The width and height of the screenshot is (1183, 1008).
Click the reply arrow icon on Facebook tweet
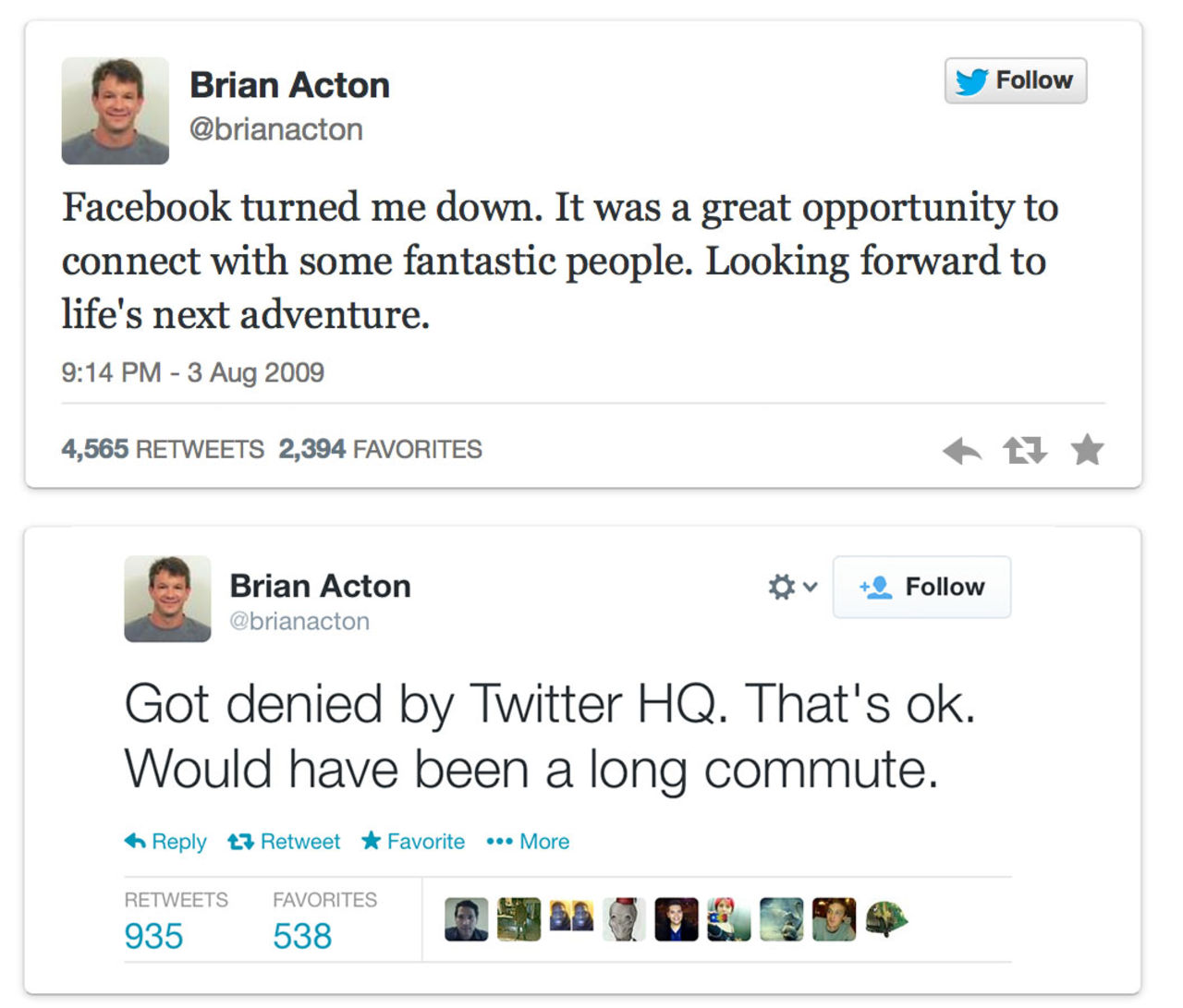(962, 451)
